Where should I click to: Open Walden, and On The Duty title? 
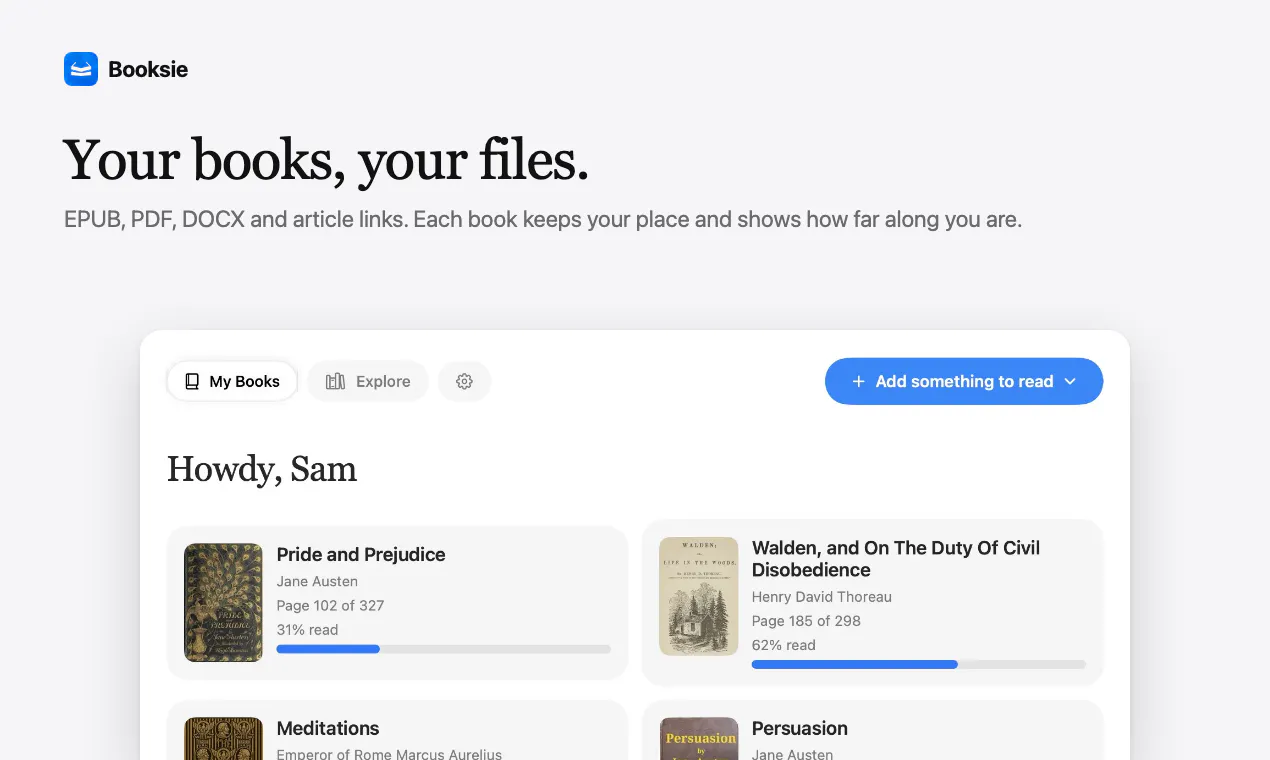[x=896, y=559]
